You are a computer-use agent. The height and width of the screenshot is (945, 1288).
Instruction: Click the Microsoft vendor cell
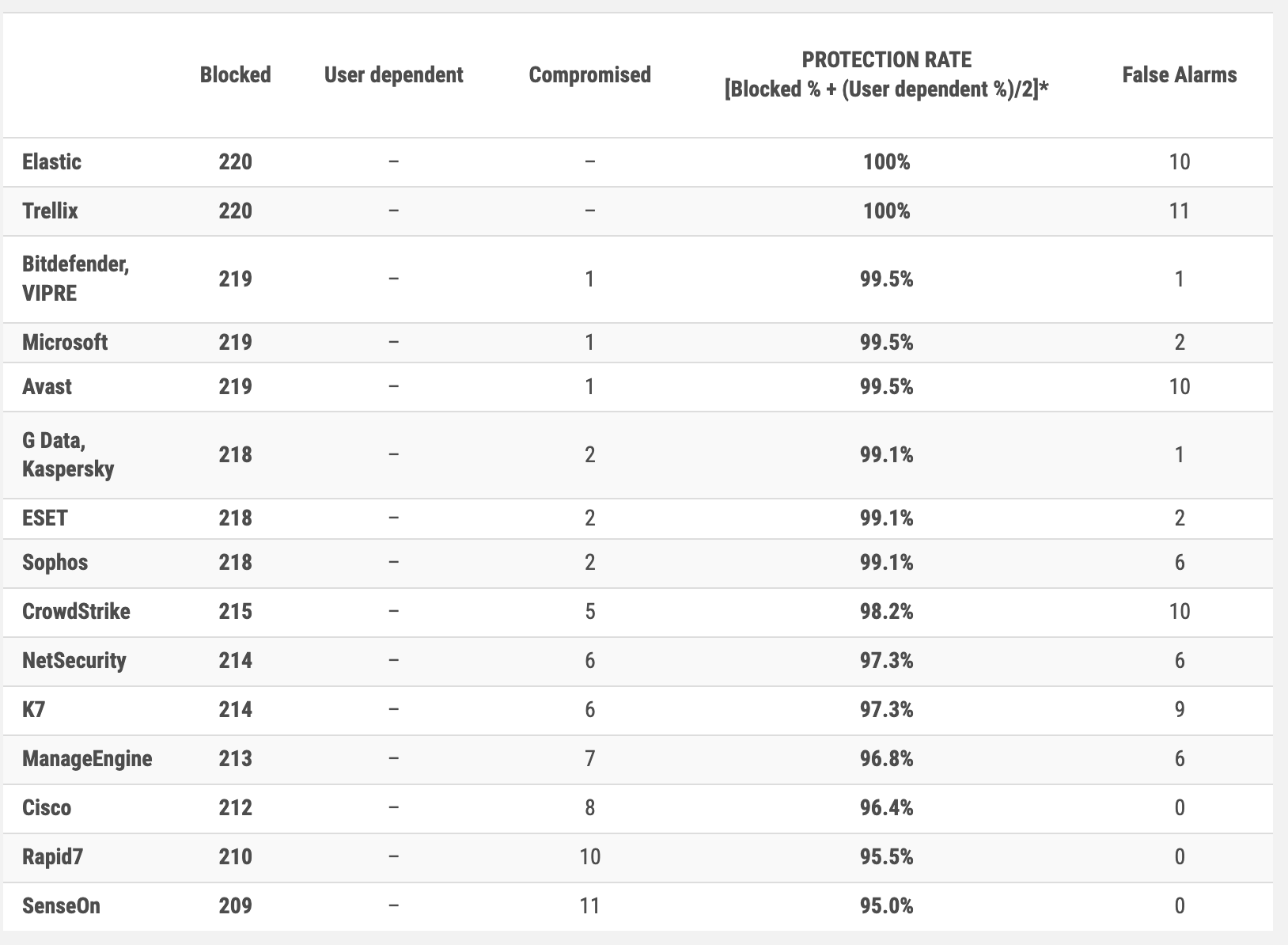[x=65, y=343]
